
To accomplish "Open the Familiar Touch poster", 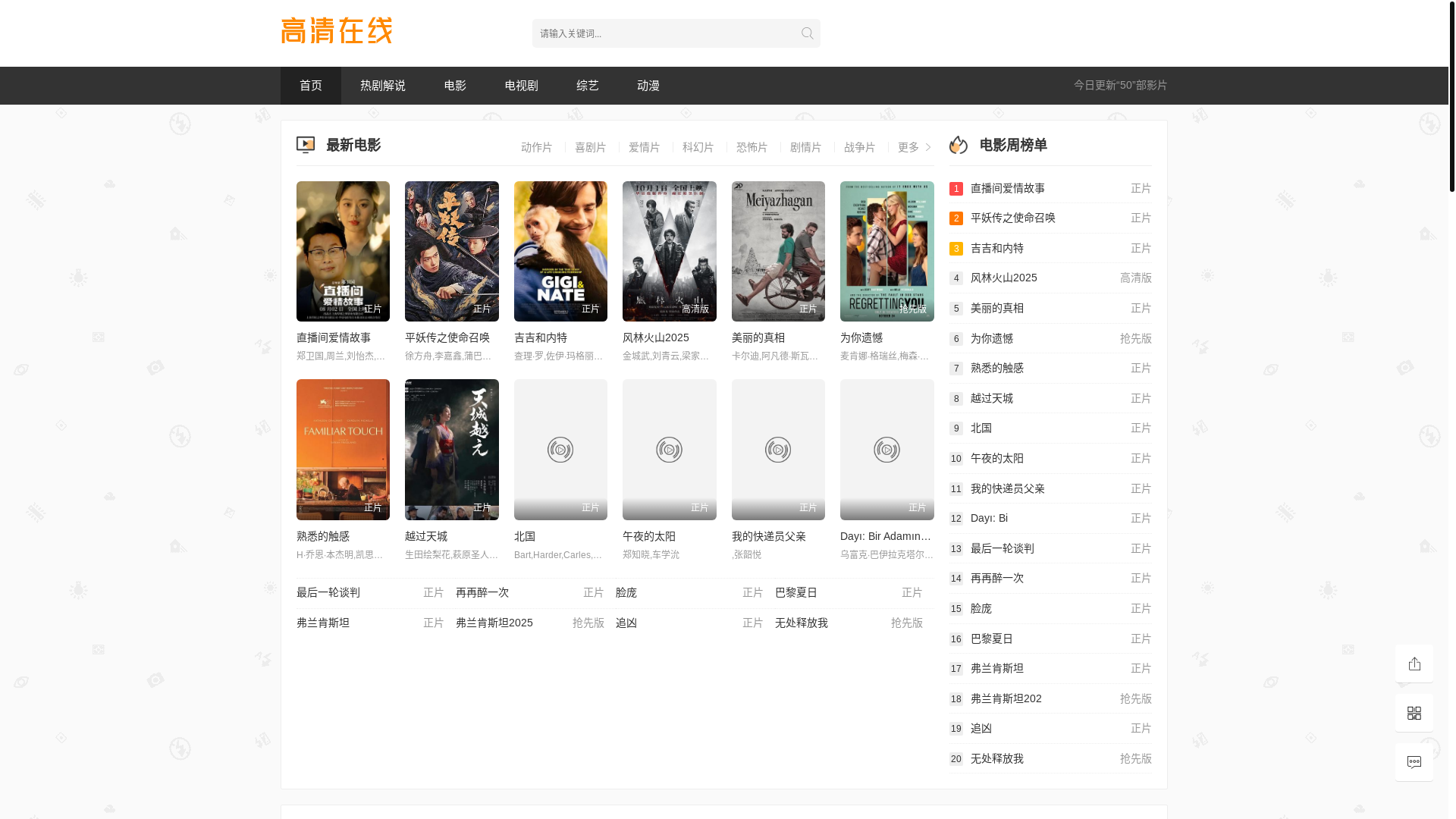I will click(343, 450).
